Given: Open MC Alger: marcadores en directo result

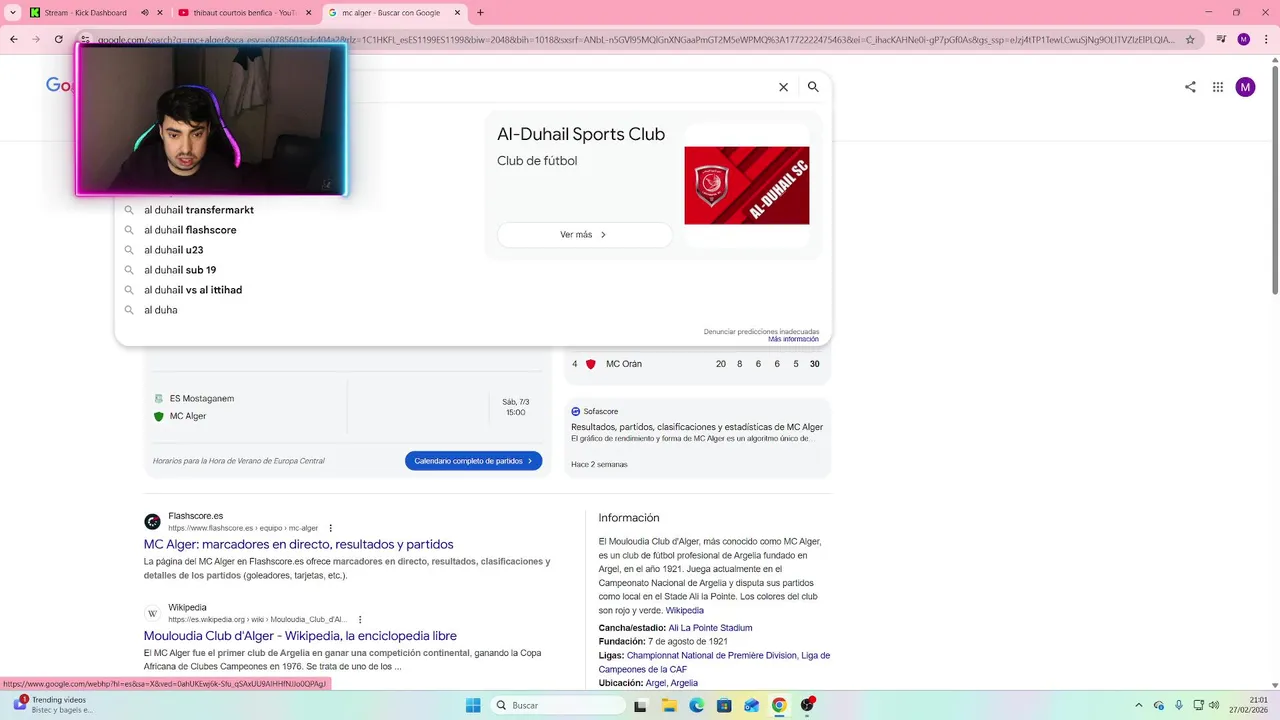Looking at the screenshot, I should click(x=298, y=544).
